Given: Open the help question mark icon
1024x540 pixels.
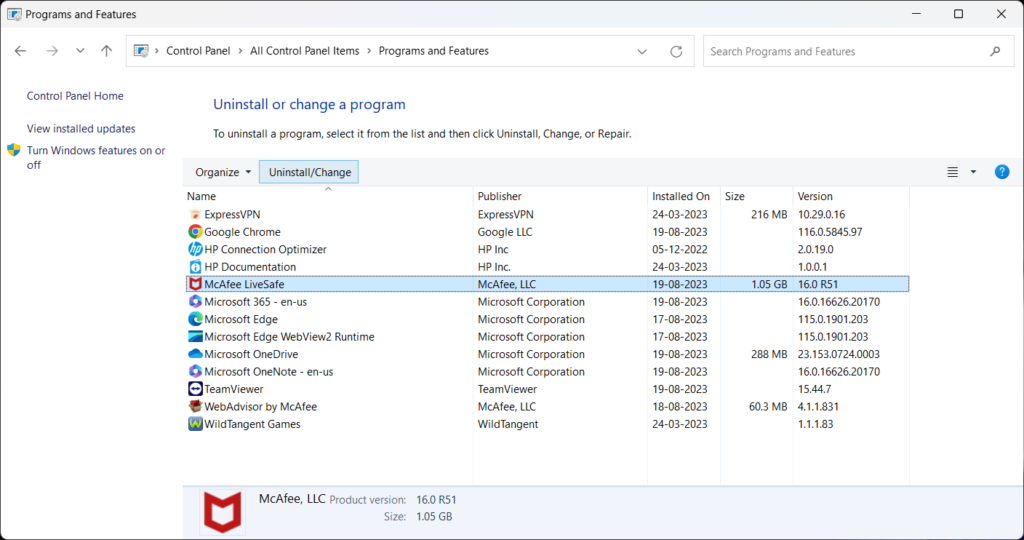Looking at the screenshot, I should (x=1002, y=172).
